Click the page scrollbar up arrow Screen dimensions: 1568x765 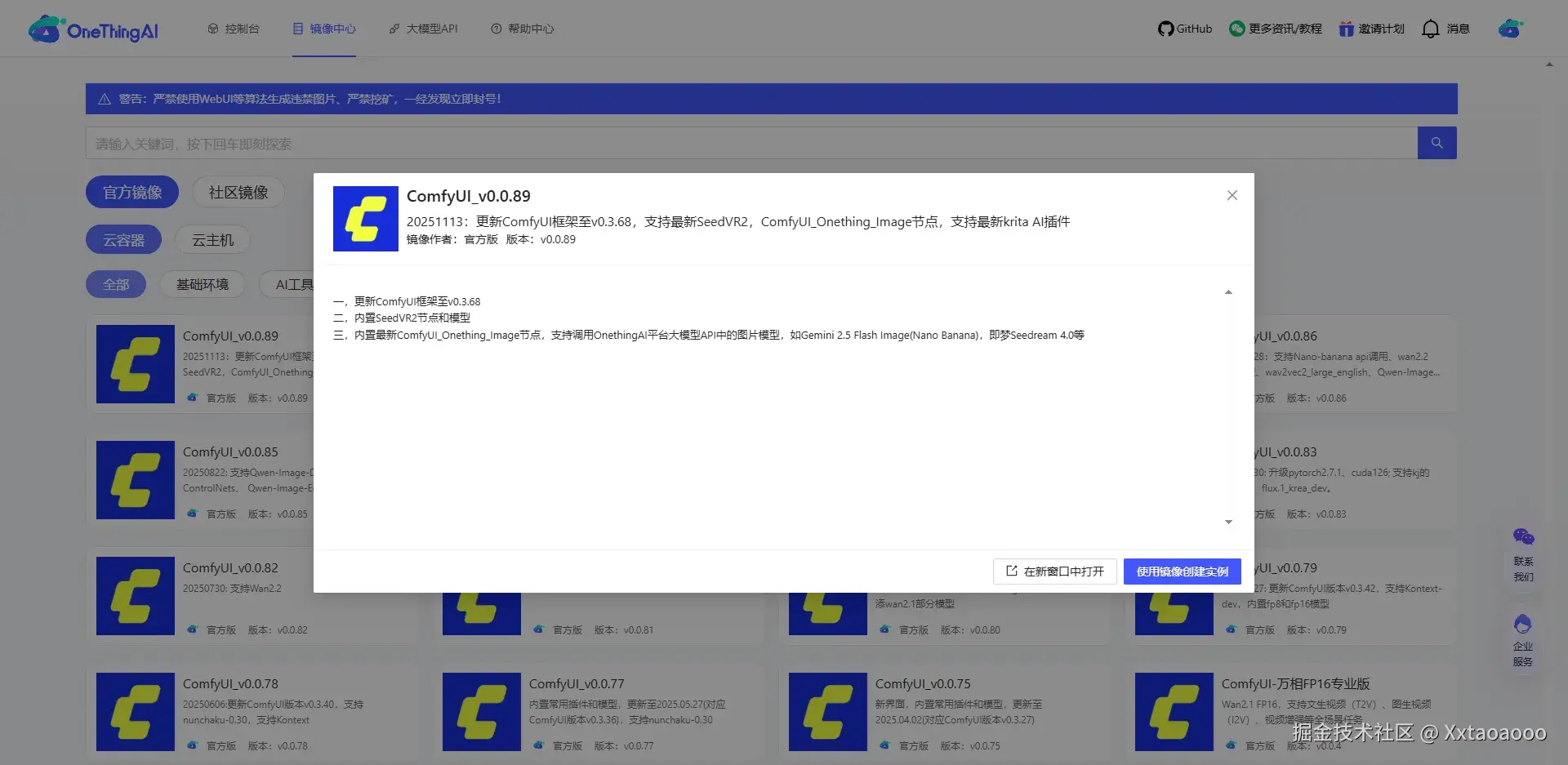(x=1549, y=64)
